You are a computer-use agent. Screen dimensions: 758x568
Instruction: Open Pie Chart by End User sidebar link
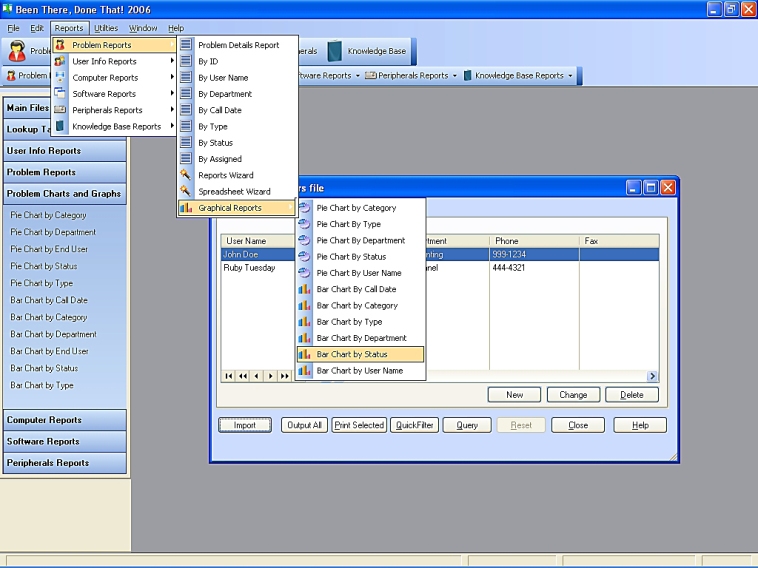tap(49, 249)
